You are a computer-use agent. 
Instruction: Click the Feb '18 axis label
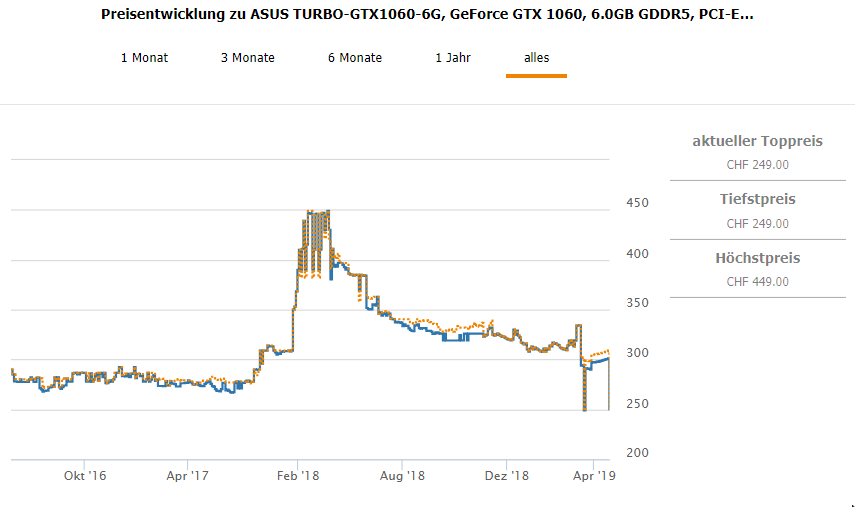(296, 477)
